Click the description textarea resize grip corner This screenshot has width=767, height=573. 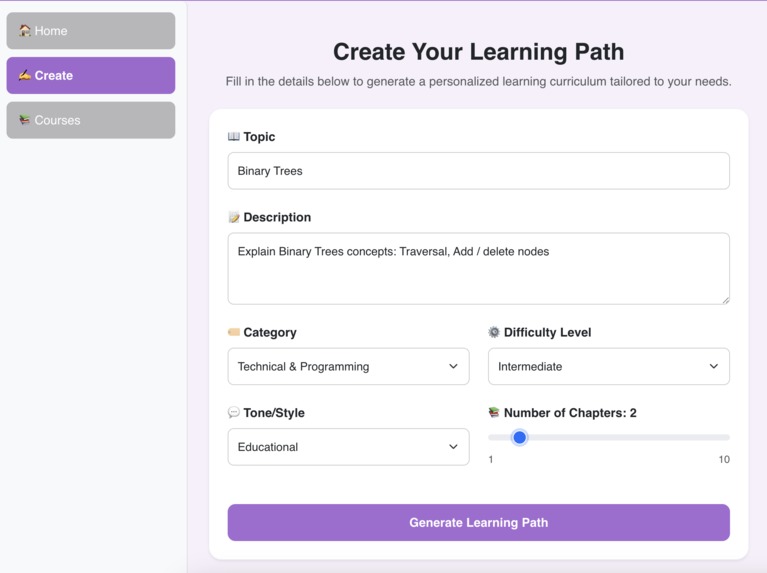(725, 300)
